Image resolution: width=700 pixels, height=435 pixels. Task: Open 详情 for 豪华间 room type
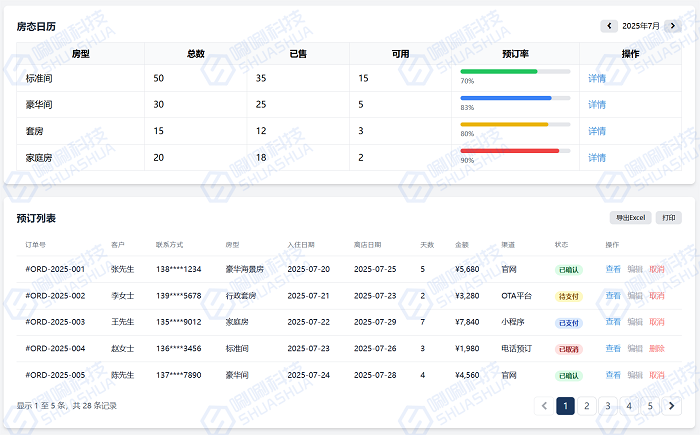[x=597, y=104]
